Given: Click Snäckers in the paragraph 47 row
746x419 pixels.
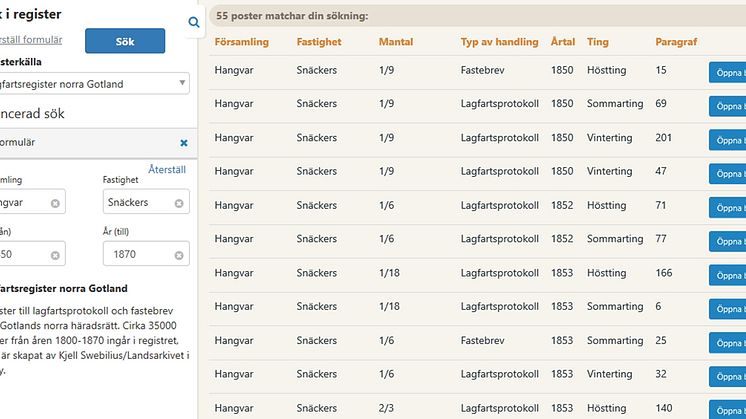Looking at the screenshot, I should point(316,171).
